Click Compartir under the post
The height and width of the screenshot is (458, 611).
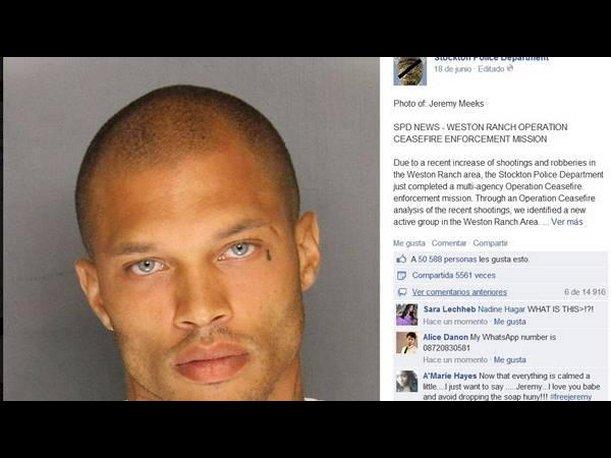(490, 243)
